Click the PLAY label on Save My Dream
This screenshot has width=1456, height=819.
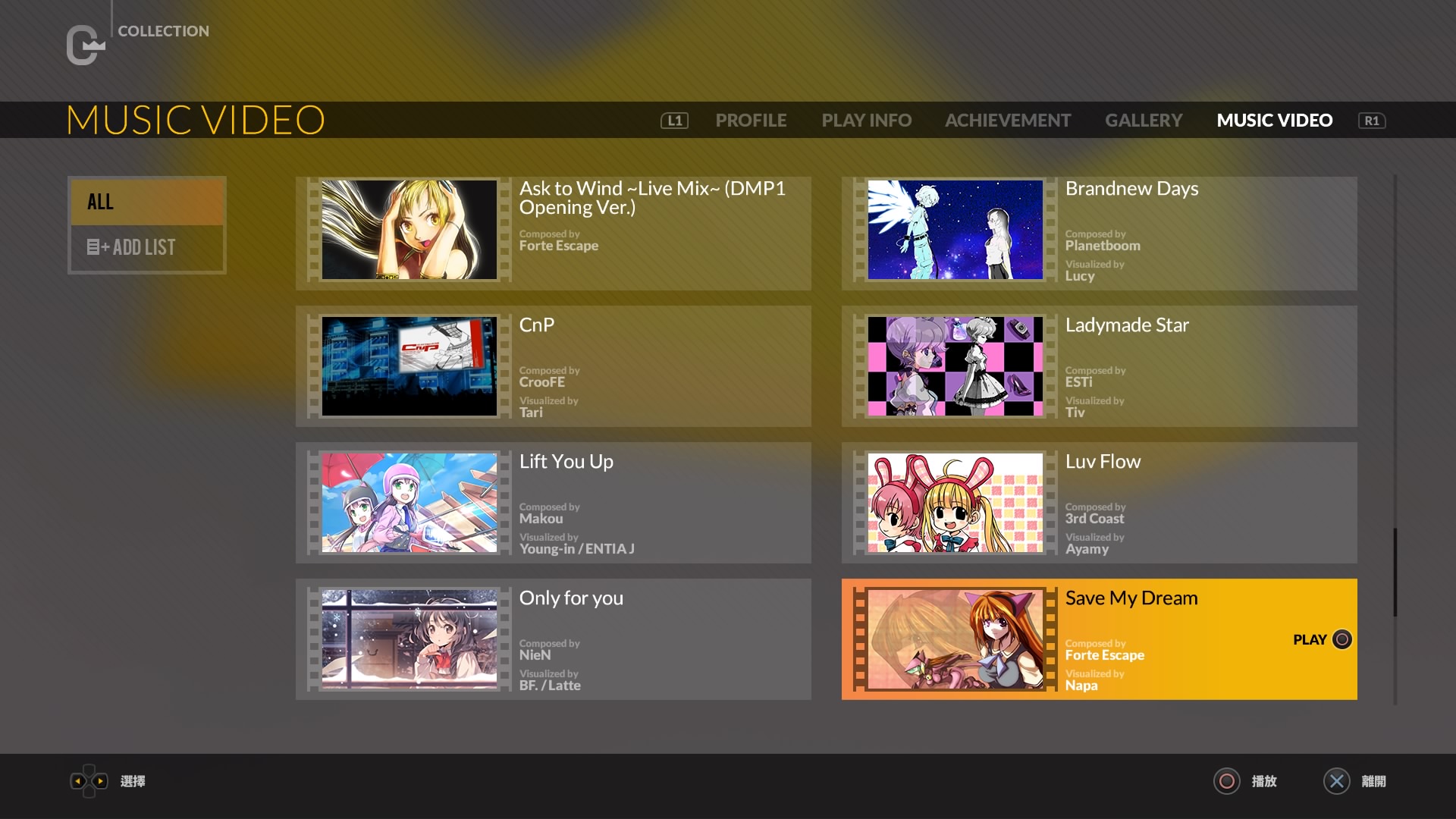[1310, 639]
